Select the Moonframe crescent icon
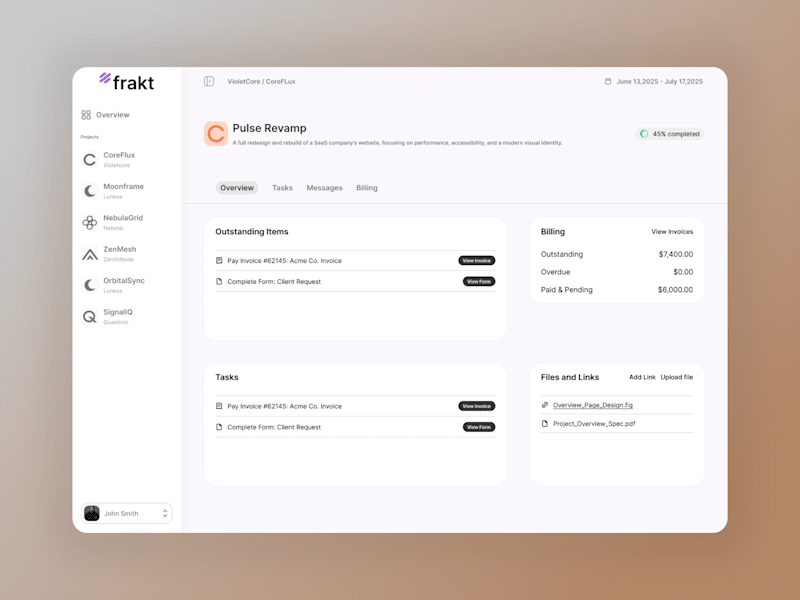Viewport: 800px width, 600px height. click(x=90, y=191)
